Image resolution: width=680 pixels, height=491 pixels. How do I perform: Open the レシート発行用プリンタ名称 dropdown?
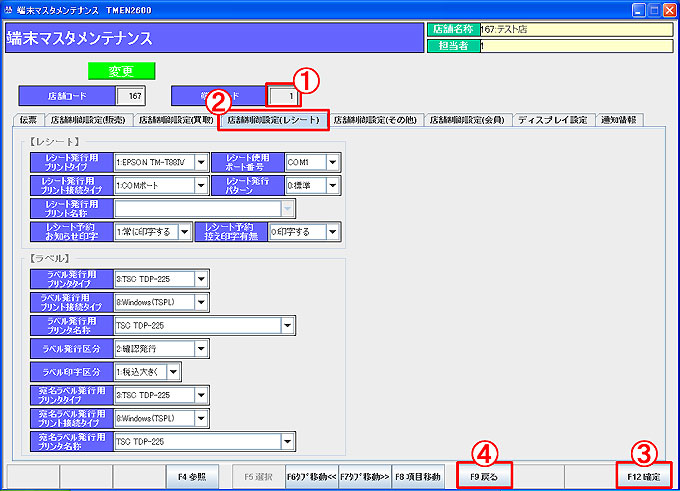point(288,209)
